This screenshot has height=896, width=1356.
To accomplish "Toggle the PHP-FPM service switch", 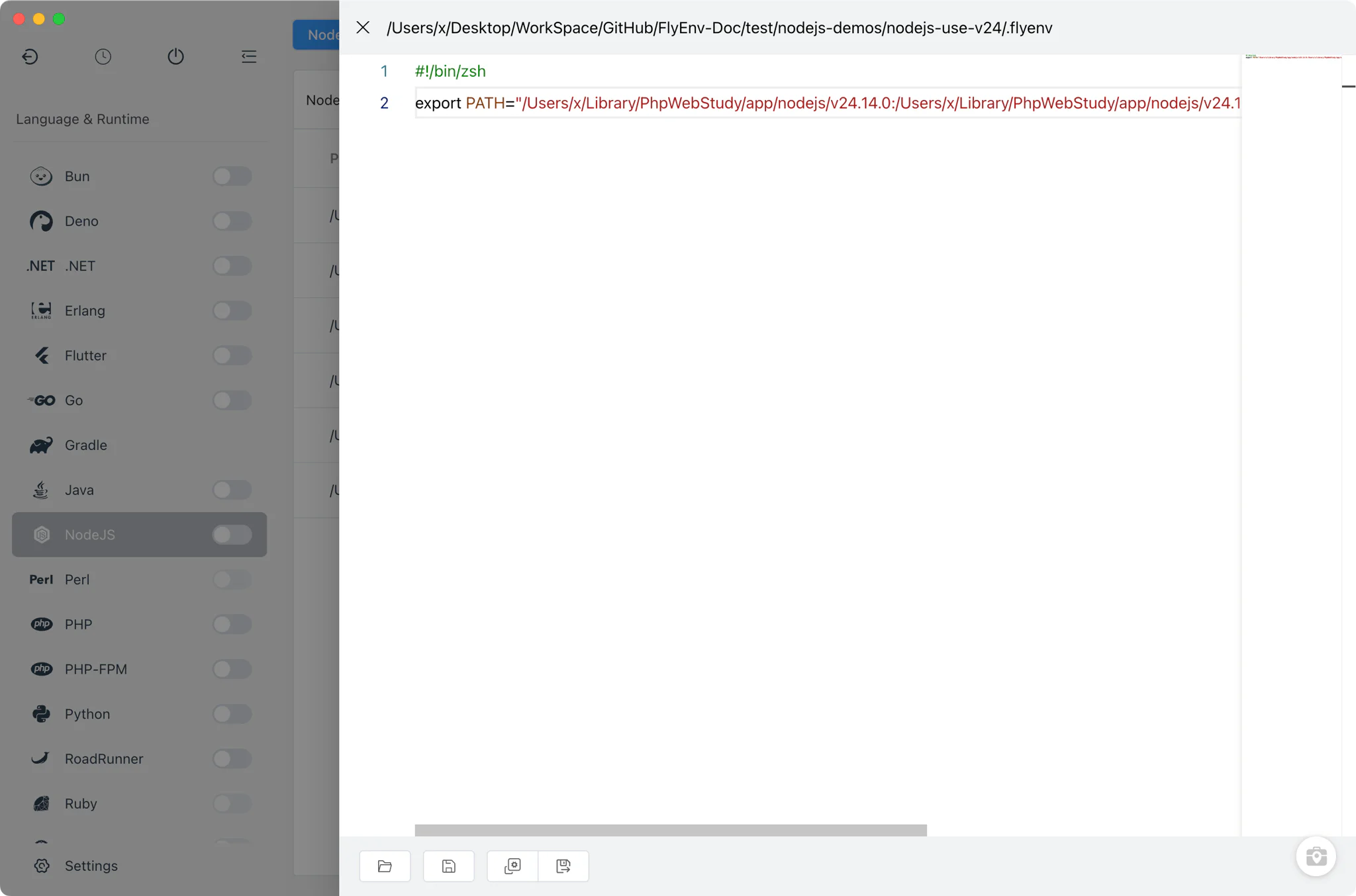I will (232, 669).
